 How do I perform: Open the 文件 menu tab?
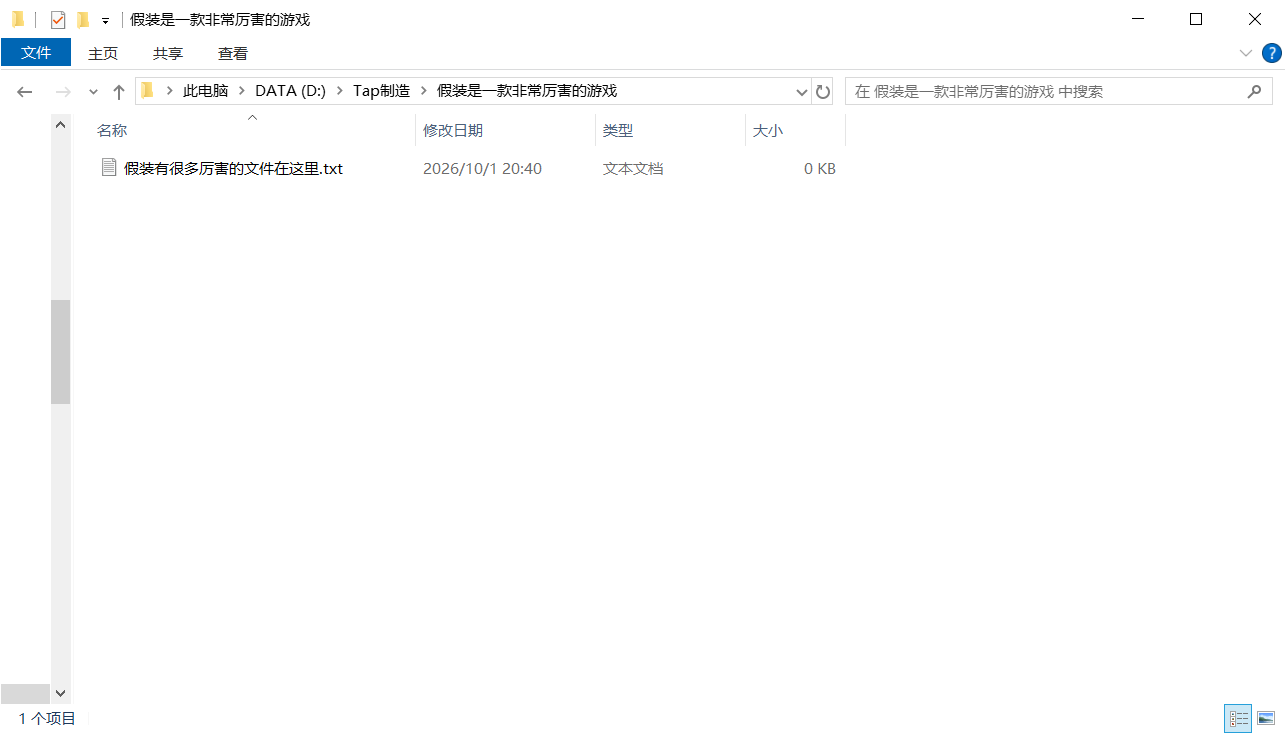coord(36,52)
